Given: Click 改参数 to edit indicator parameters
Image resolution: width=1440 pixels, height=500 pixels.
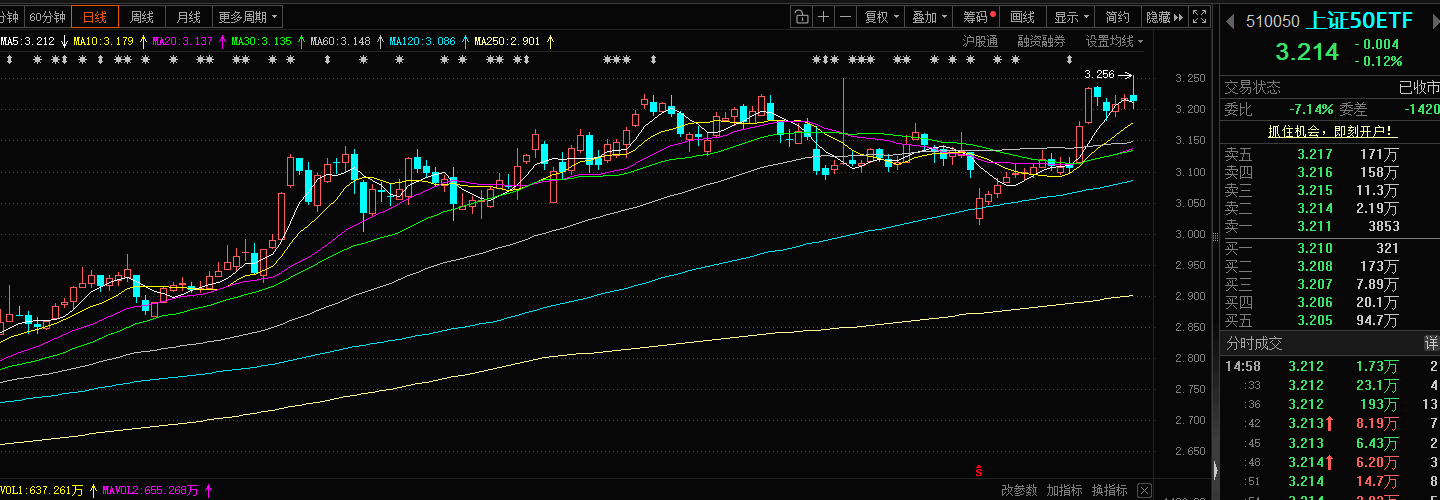Looking at the screenshot, I should (1019, 490).
